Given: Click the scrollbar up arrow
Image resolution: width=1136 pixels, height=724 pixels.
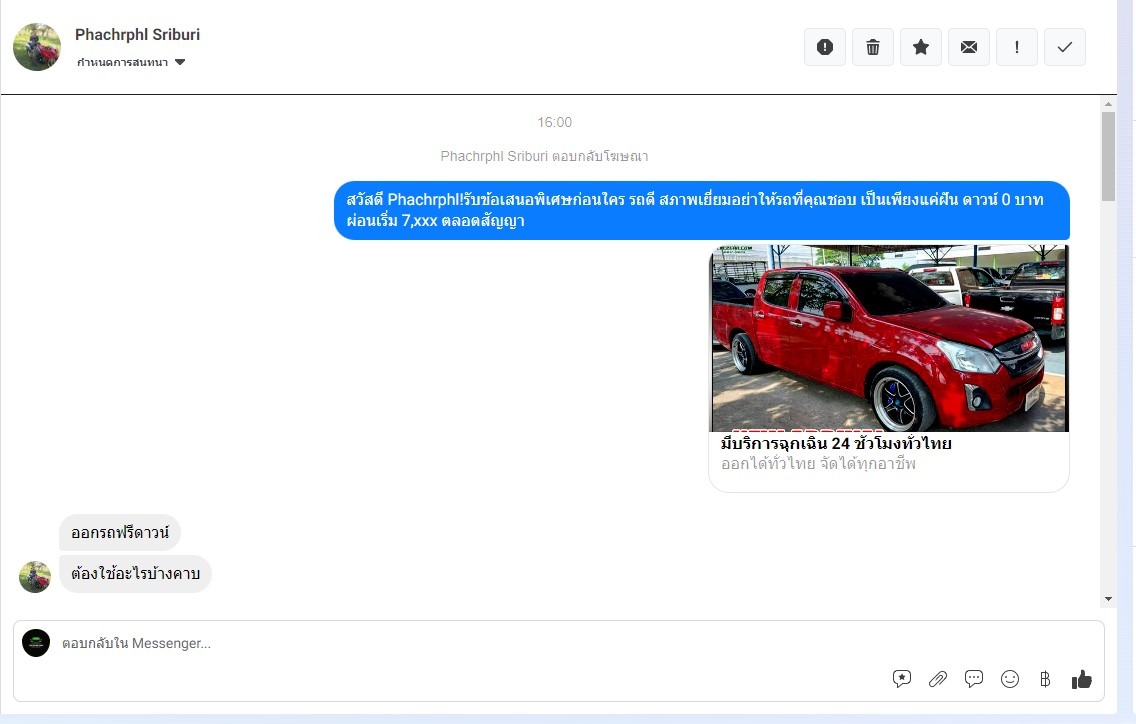Looking at the screenshot, I should (1108, 104).
